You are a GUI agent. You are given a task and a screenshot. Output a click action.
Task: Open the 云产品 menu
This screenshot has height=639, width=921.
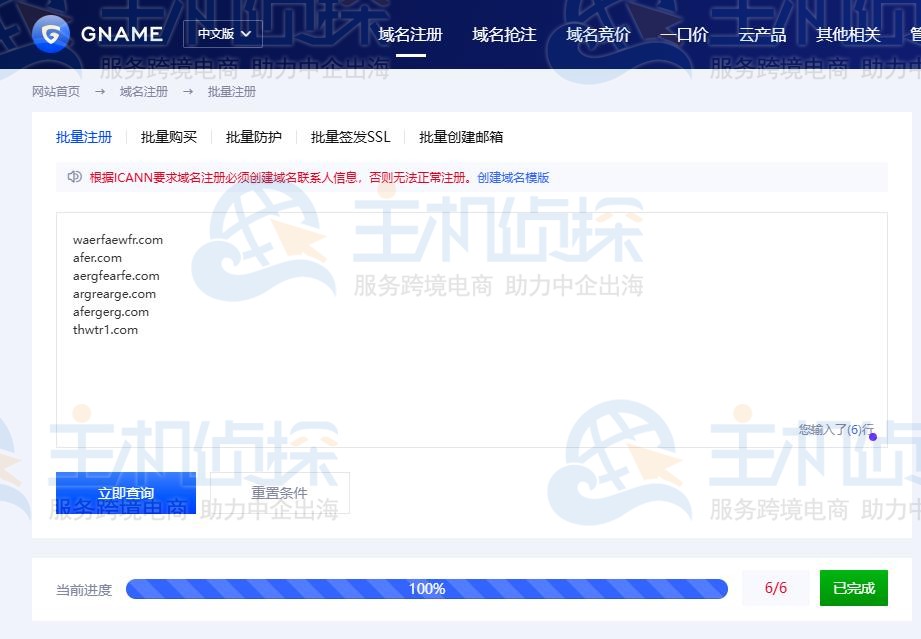point(762,35)
